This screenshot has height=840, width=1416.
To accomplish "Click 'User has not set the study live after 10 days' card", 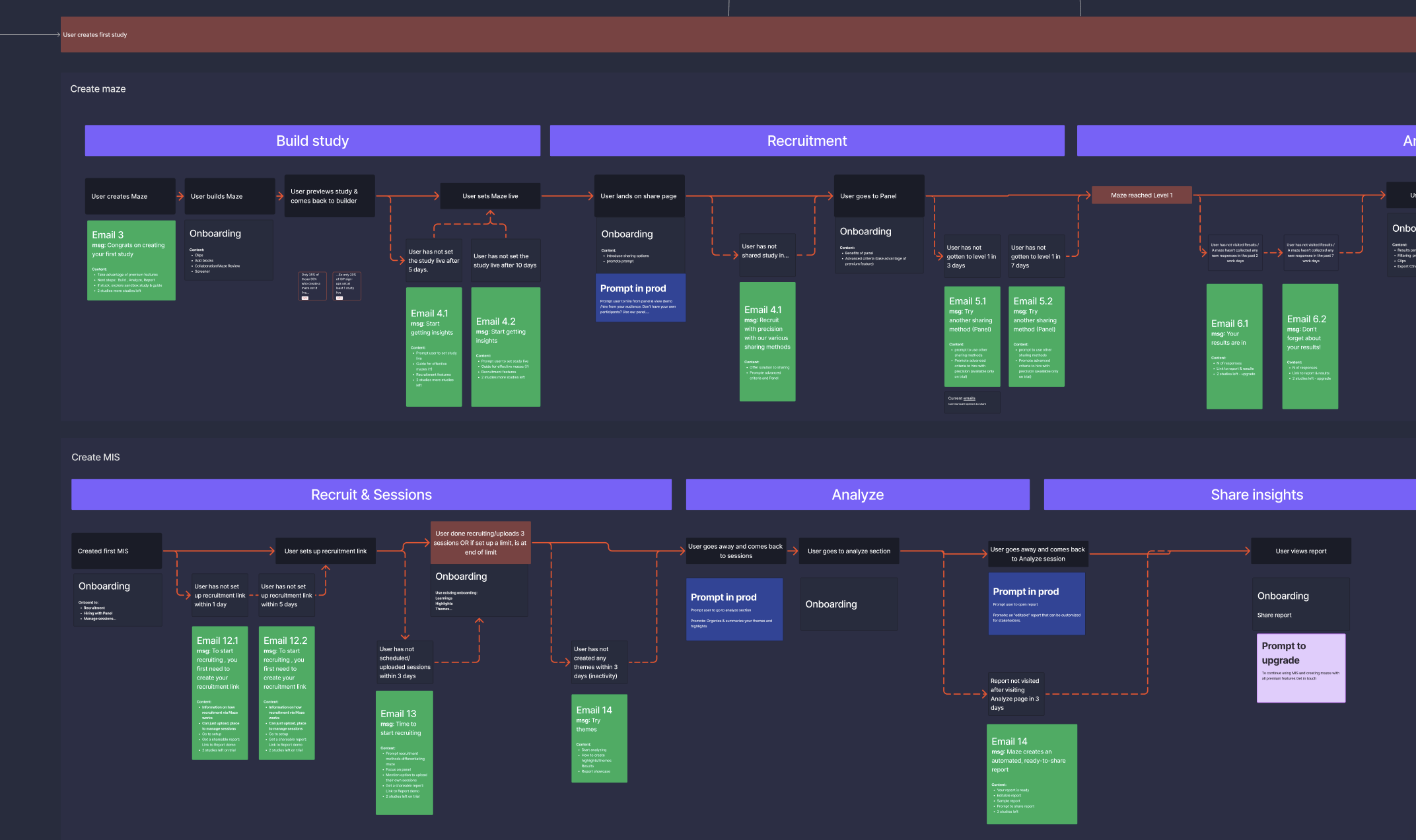I will (x=506, y=261).
